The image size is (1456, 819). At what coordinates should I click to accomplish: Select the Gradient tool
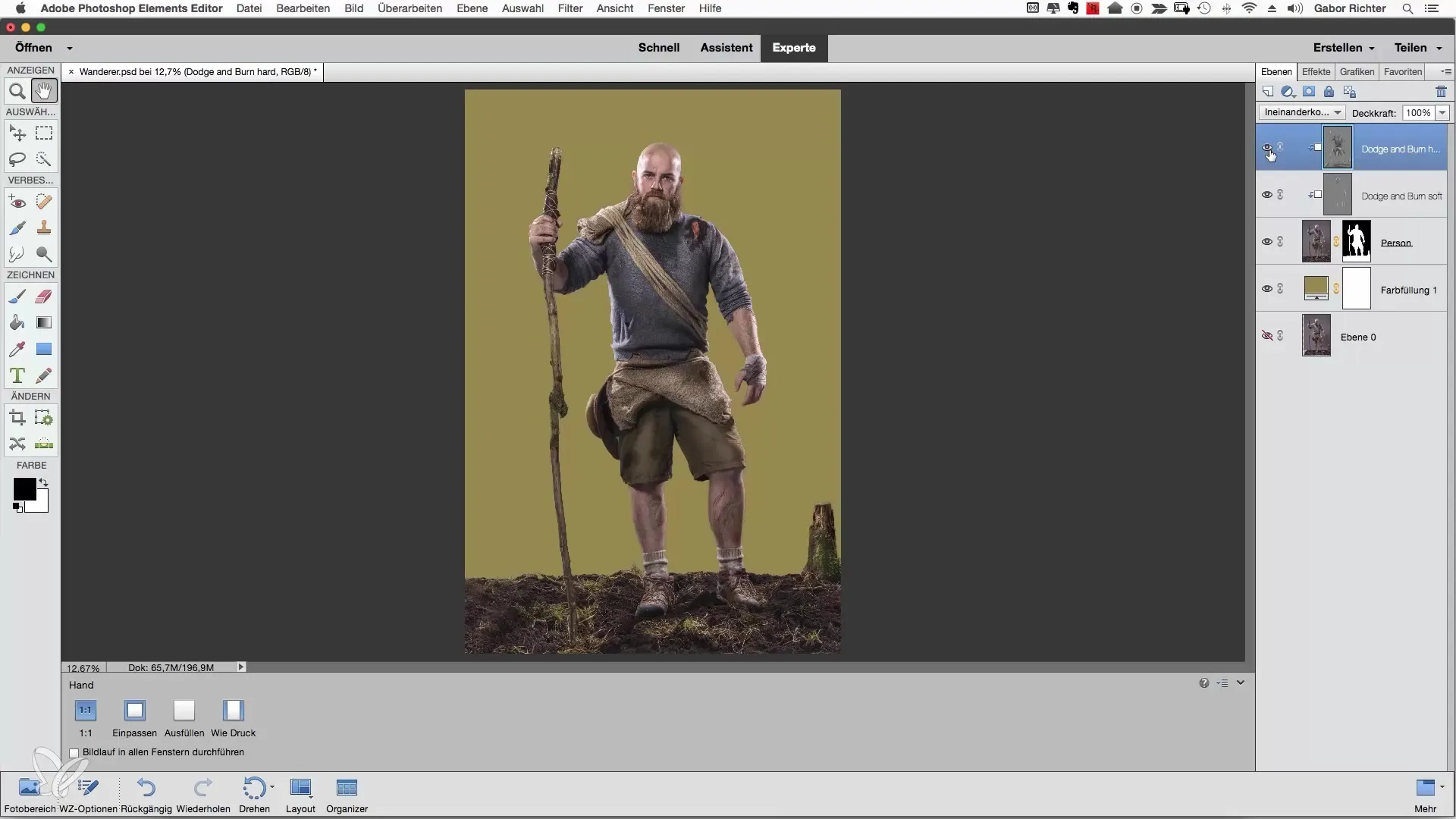pos(44,323)
